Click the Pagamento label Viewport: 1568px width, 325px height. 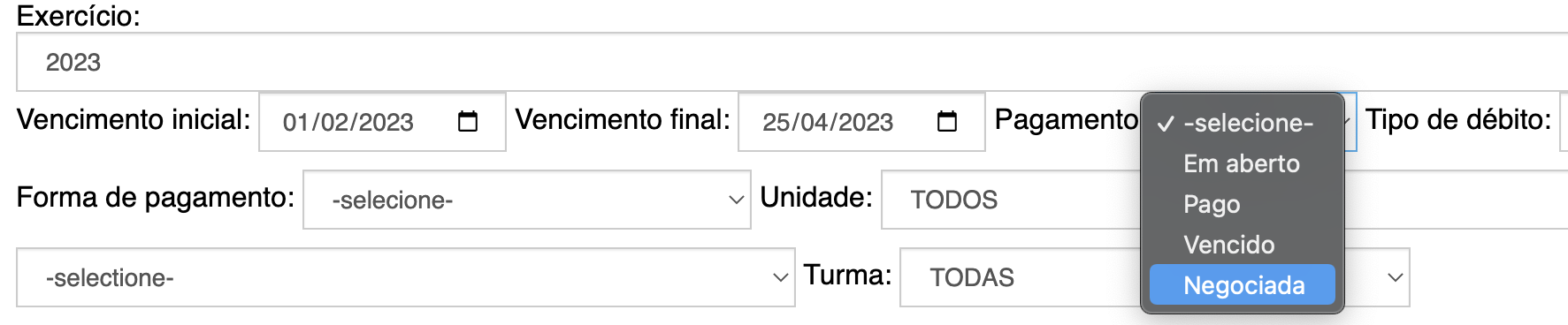[x=1067, y=119]
